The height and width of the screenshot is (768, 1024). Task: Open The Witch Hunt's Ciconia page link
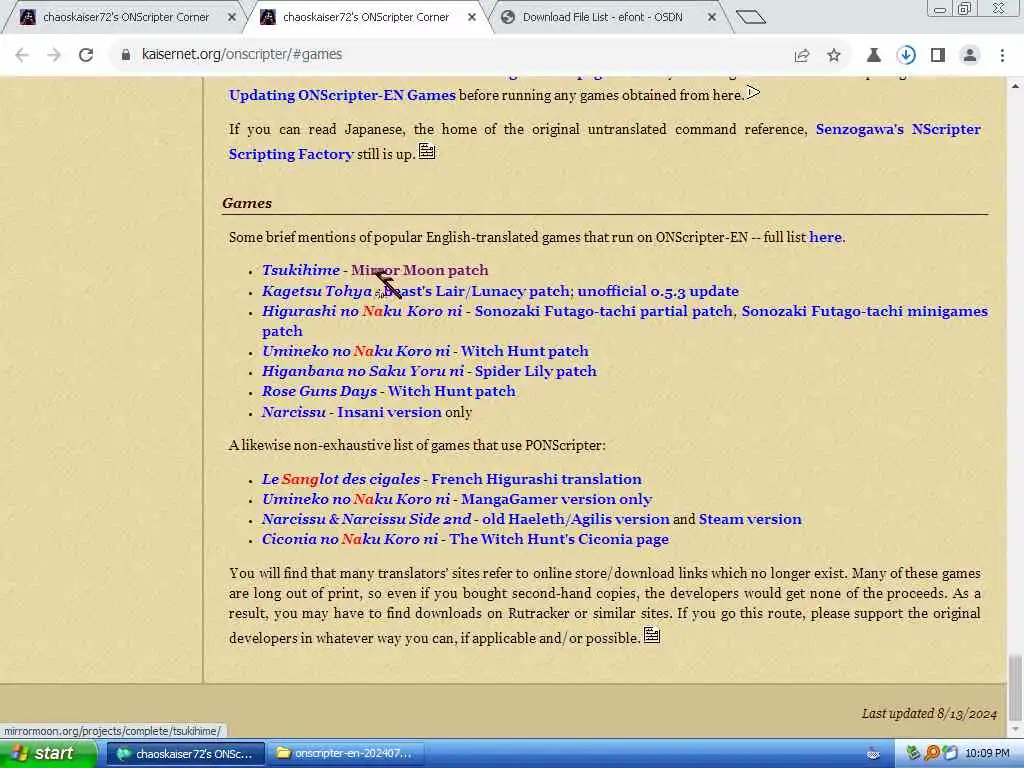pyautogui.click(x=559, y=539)
